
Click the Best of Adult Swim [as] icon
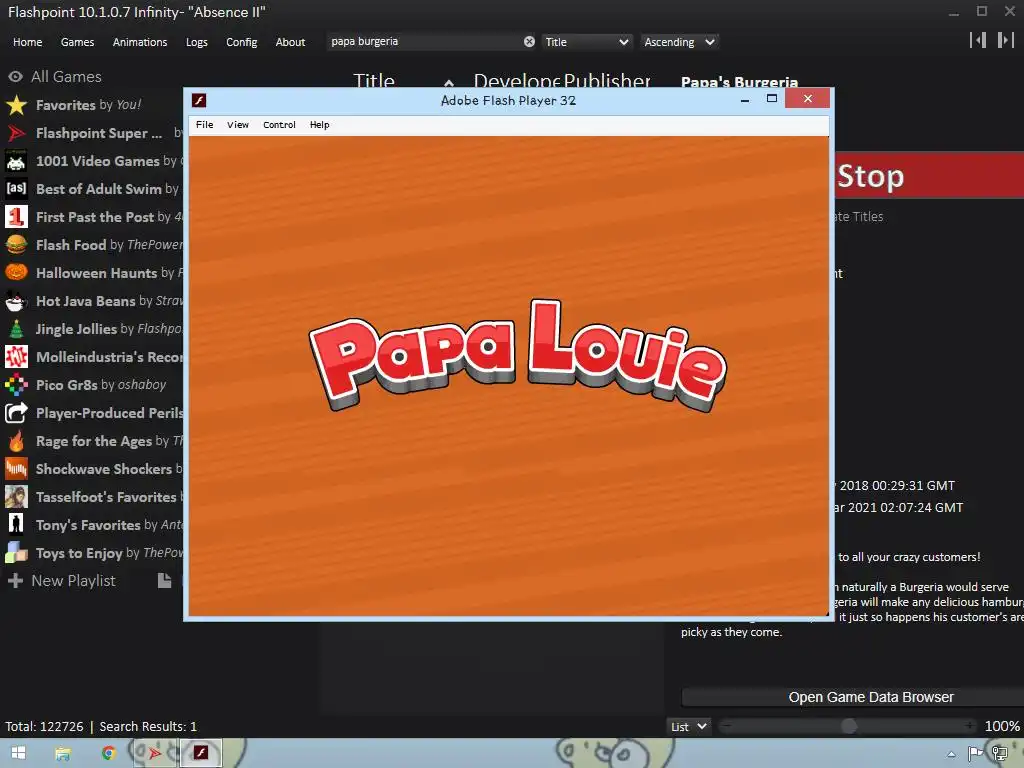16,189
